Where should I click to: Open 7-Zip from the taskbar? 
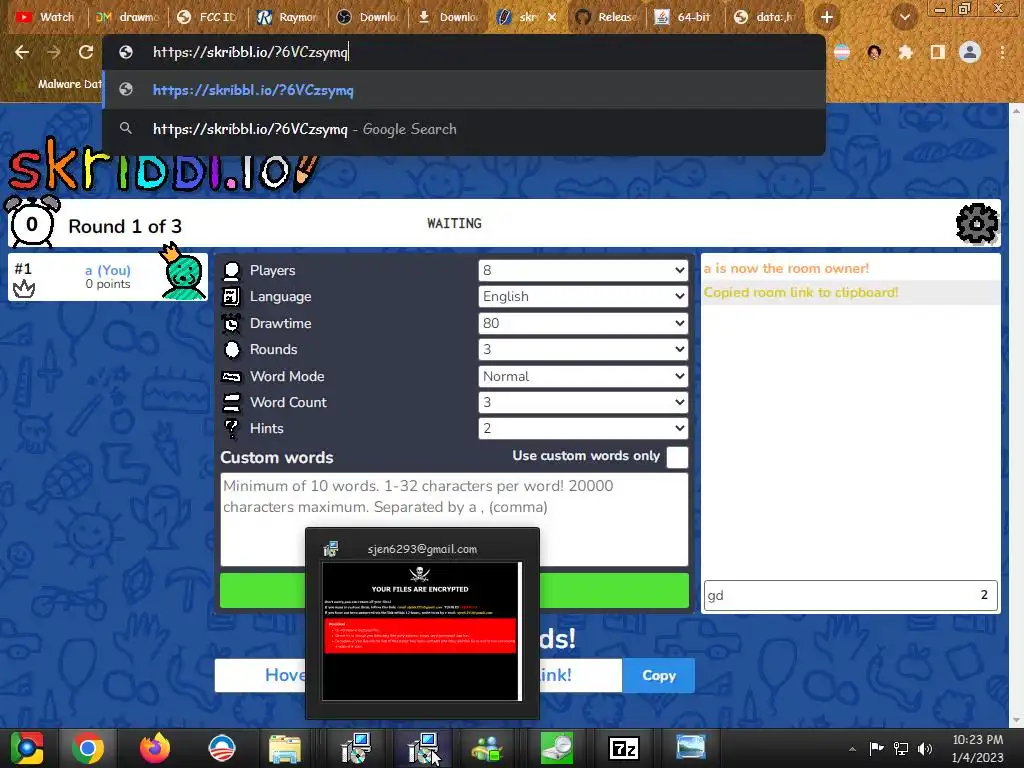[x=622, y=748]
